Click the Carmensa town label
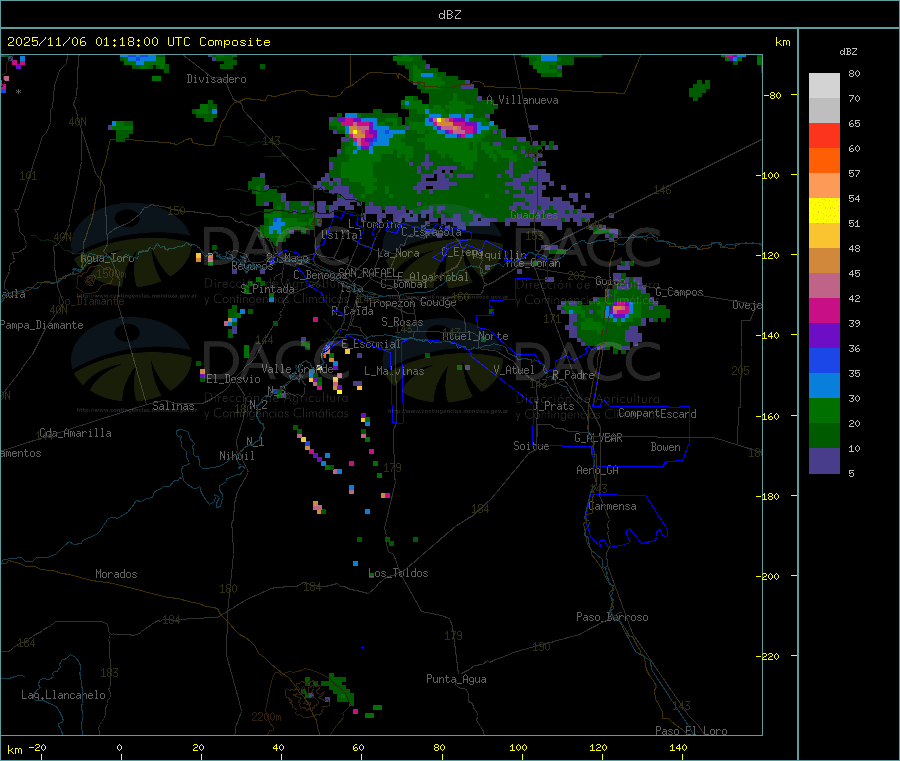The width and height of the screenshot is (900, 761). click(611, 506)
